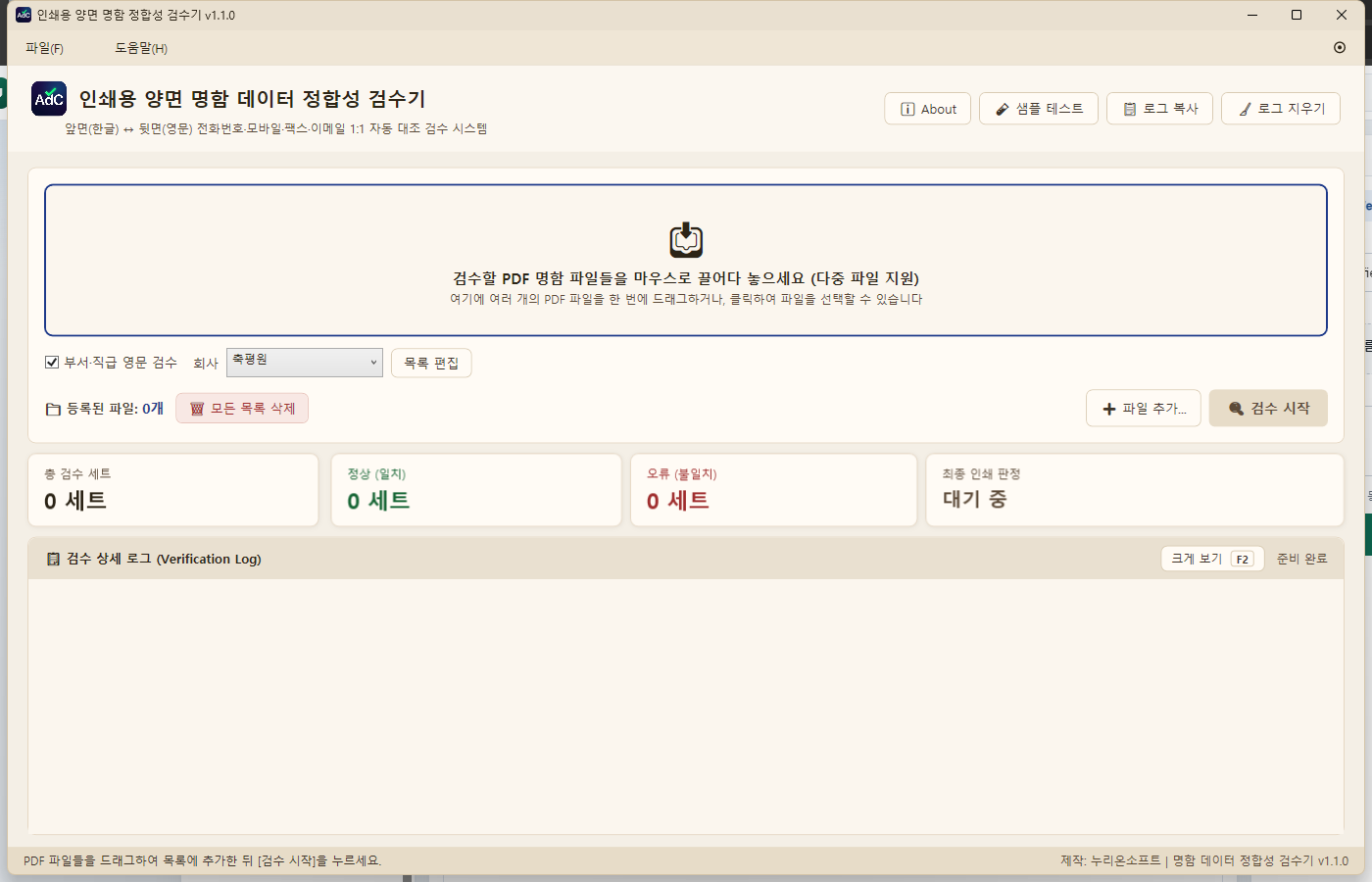The width and height of the screenshot is (1372, 882).
Task: Click the 오류 (불일치) counter card
Action: tap(774, 490)
